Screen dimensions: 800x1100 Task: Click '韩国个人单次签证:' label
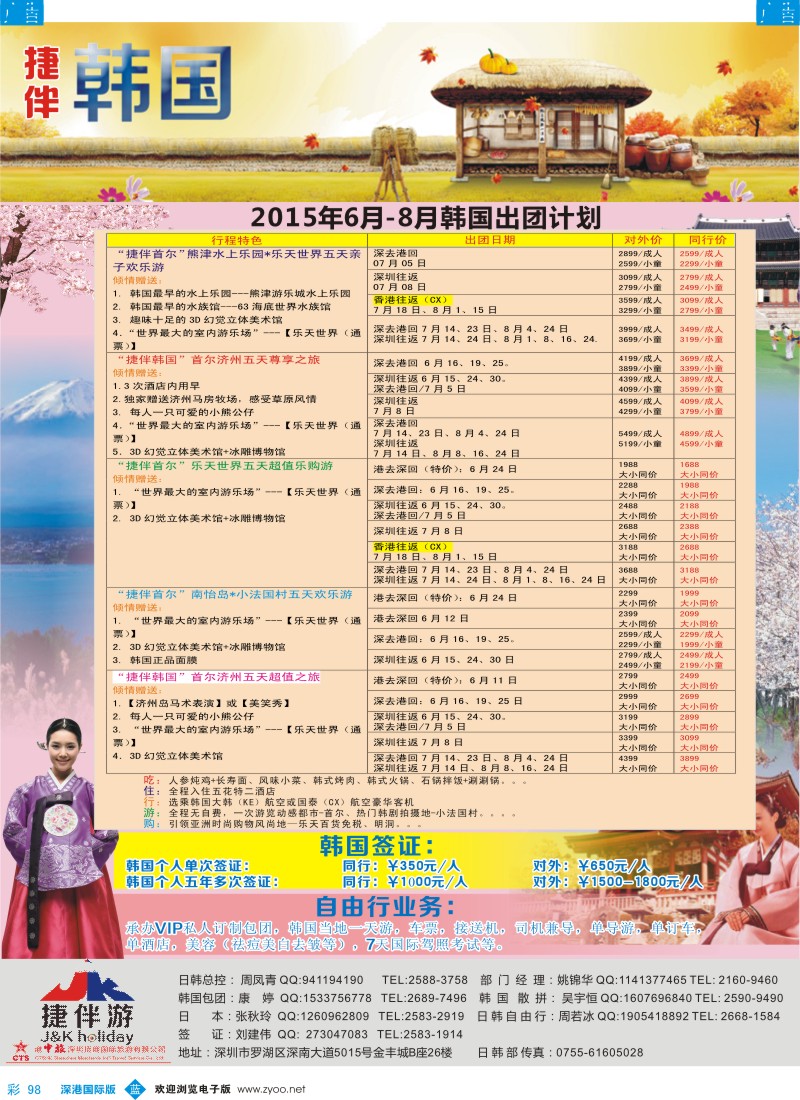coord(187,866)
